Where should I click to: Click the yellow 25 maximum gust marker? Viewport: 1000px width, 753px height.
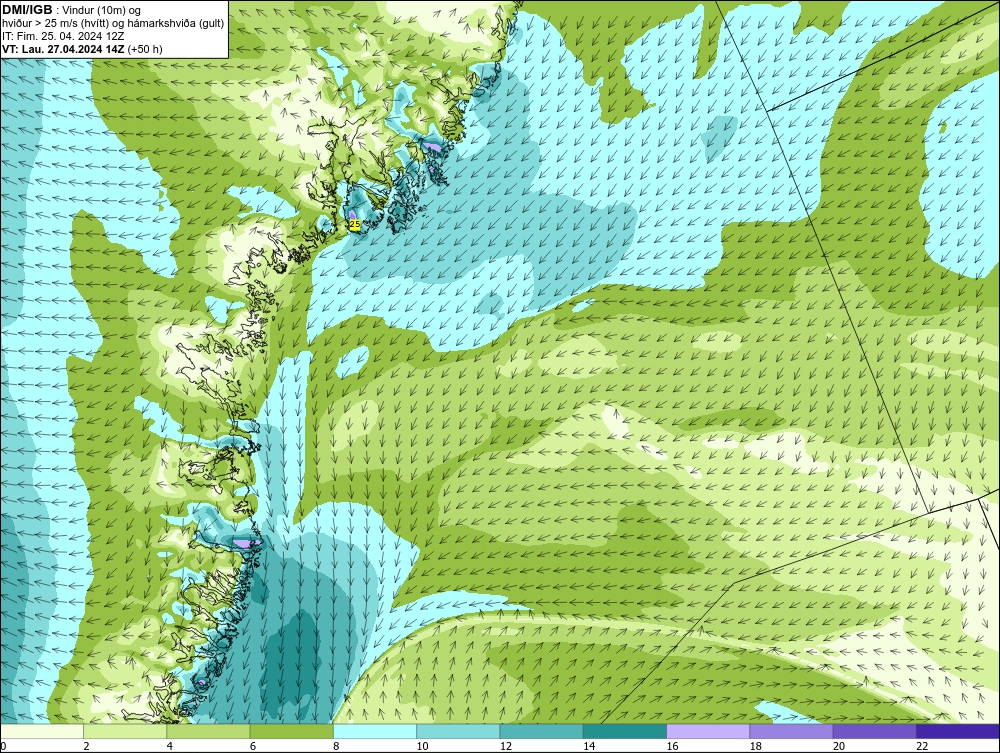tap(355, 224)
